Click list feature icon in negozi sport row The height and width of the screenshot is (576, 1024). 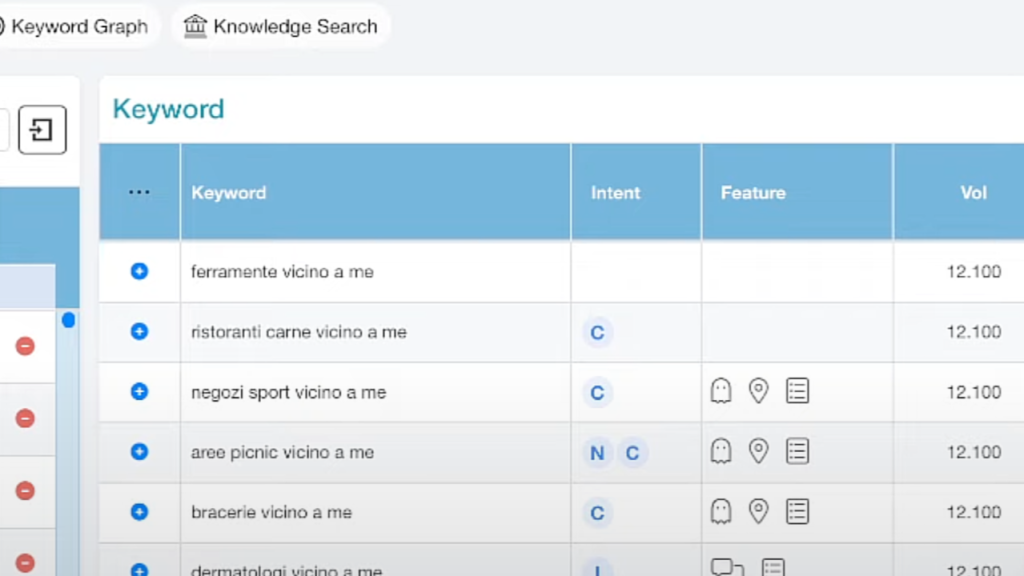[x=797, y=391]
